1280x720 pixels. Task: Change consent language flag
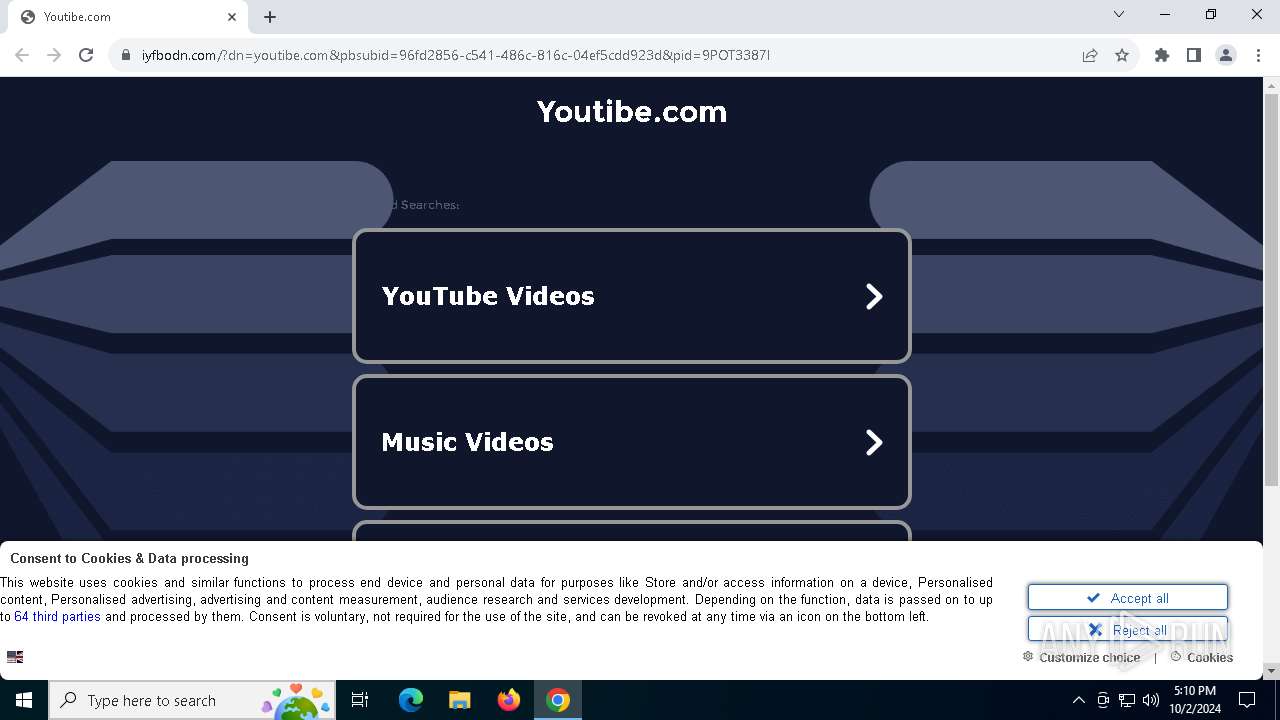pyautogui.click(x=15, y=657)
